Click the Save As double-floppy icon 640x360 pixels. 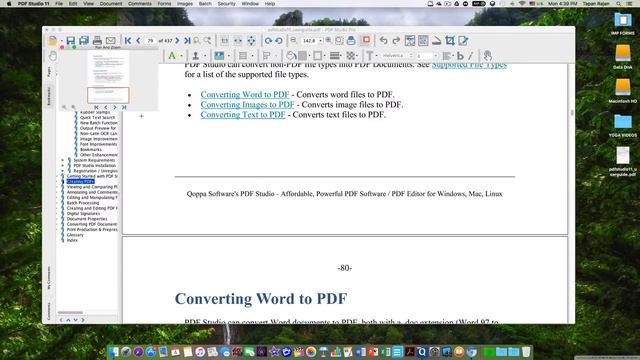(x=84, y=40)
